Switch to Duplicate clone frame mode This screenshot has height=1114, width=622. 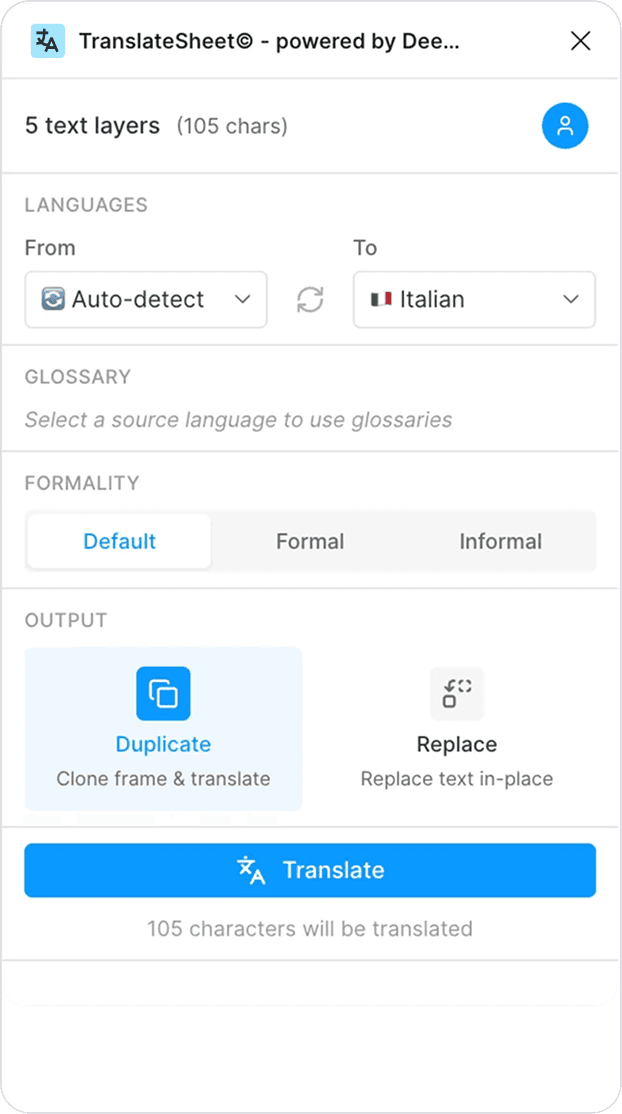163,727
